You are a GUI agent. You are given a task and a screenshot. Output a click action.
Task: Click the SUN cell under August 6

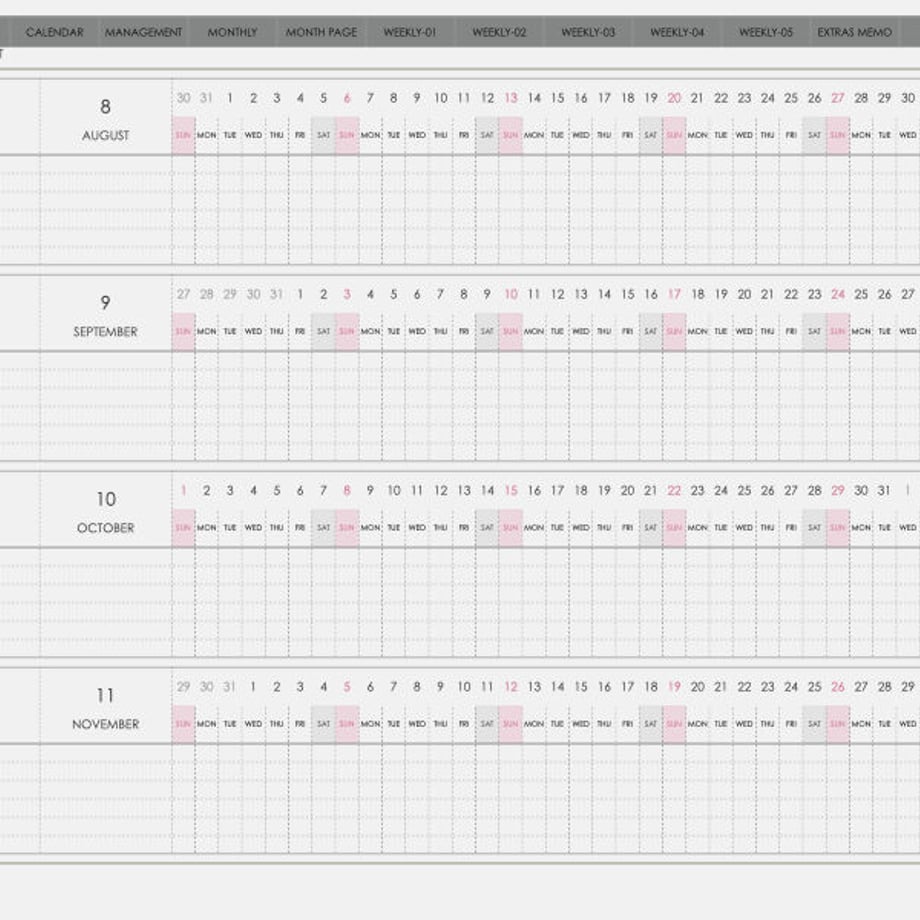[347, 136]
